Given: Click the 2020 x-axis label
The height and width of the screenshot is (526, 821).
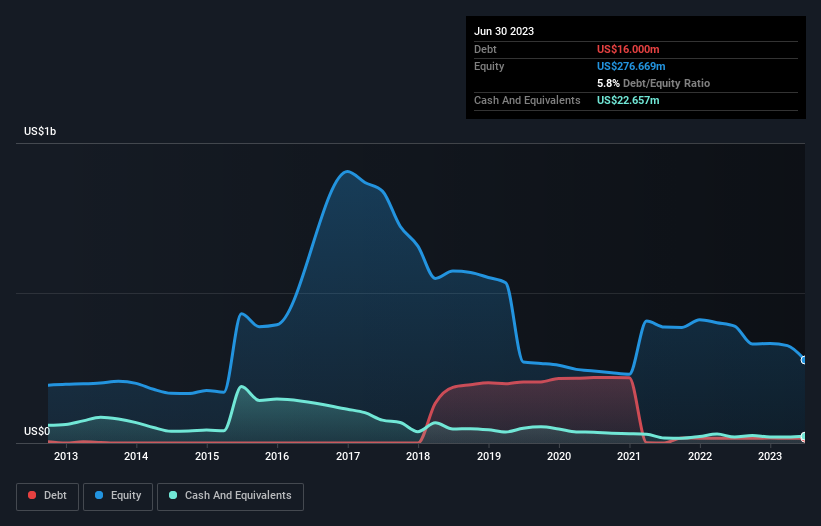Looking at the screenshot, I should pyautogui.click(x=559, y=456).
